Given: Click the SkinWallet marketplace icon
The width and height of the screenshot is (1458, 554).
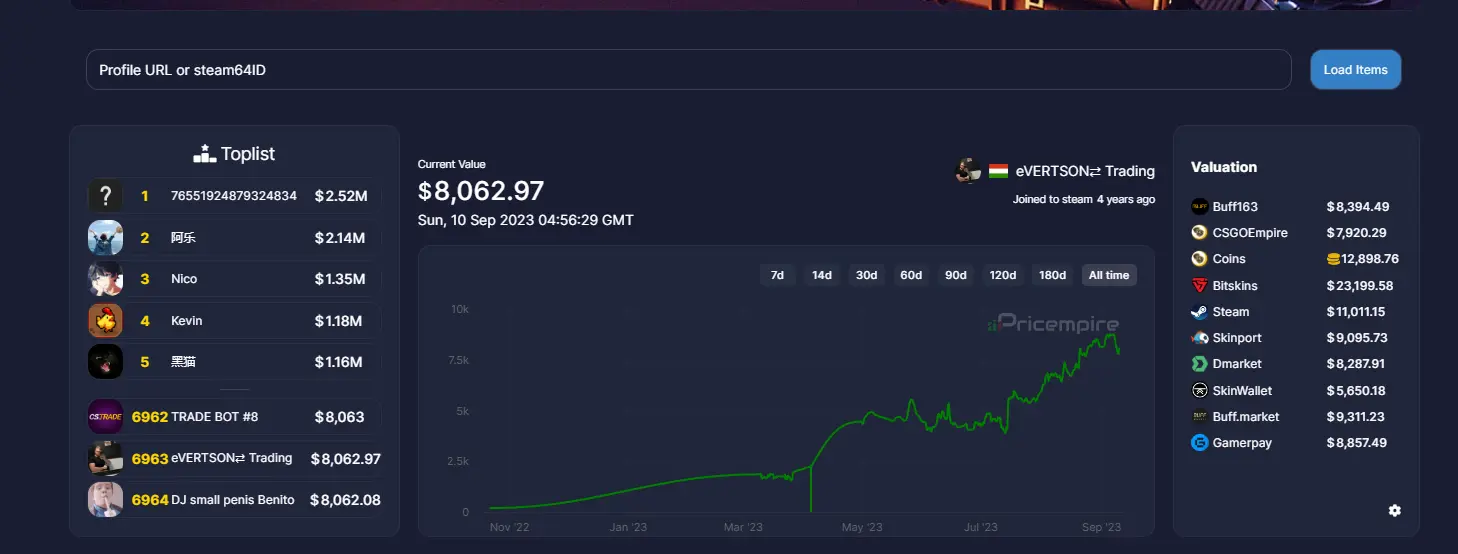Looking at the screenshot, I should pos(1200,391).
